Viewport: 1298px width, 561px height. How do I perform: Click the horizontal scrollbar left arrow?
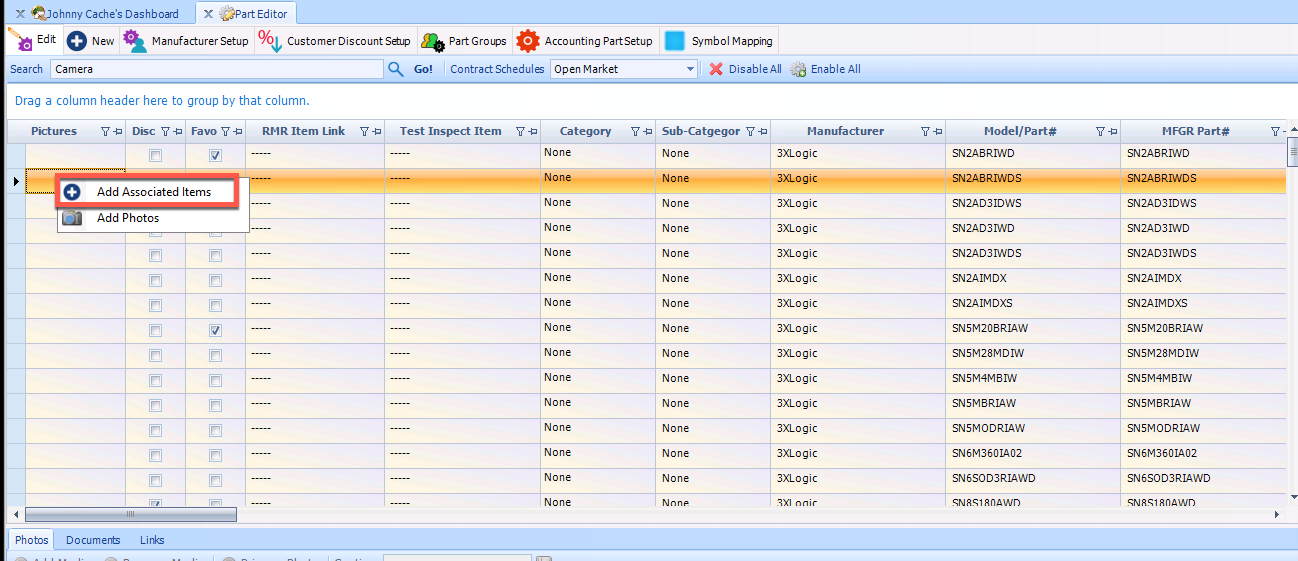[16, 514]
